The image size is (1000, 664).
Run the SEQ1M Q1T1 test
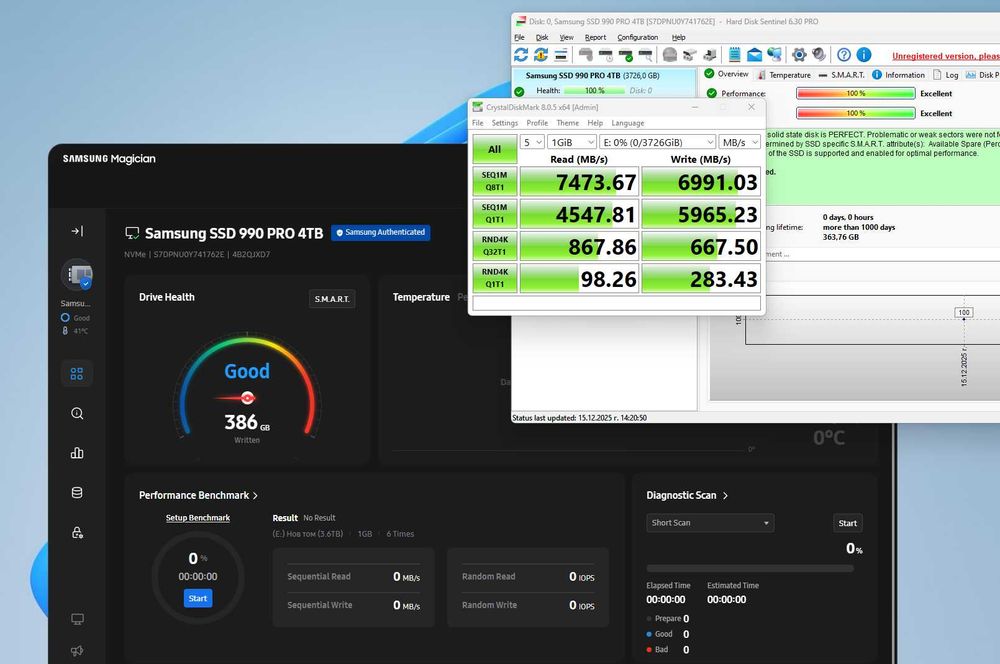[494, 213]
